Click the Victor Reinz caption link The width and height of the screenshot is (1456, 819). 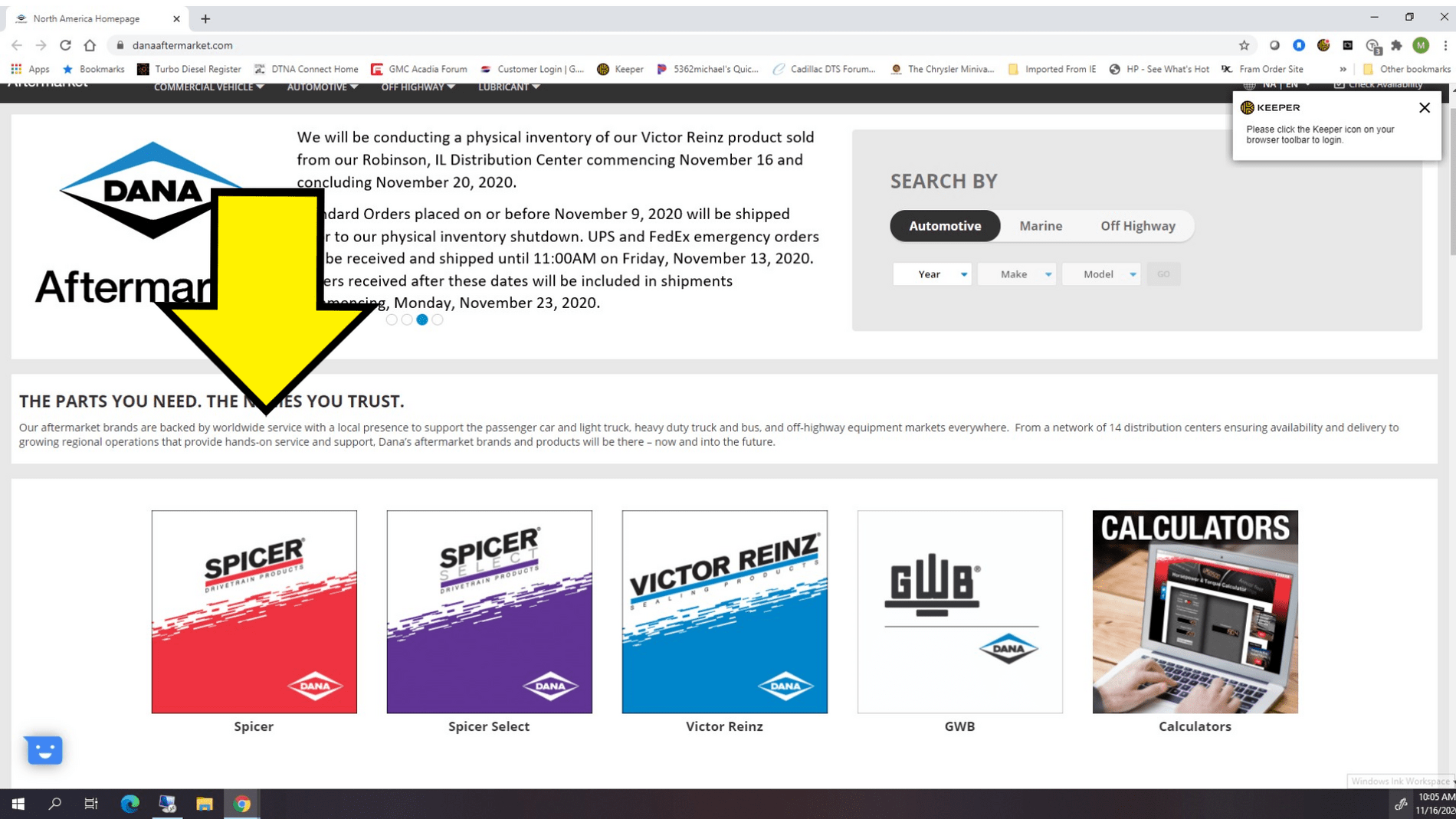point(724,726)
